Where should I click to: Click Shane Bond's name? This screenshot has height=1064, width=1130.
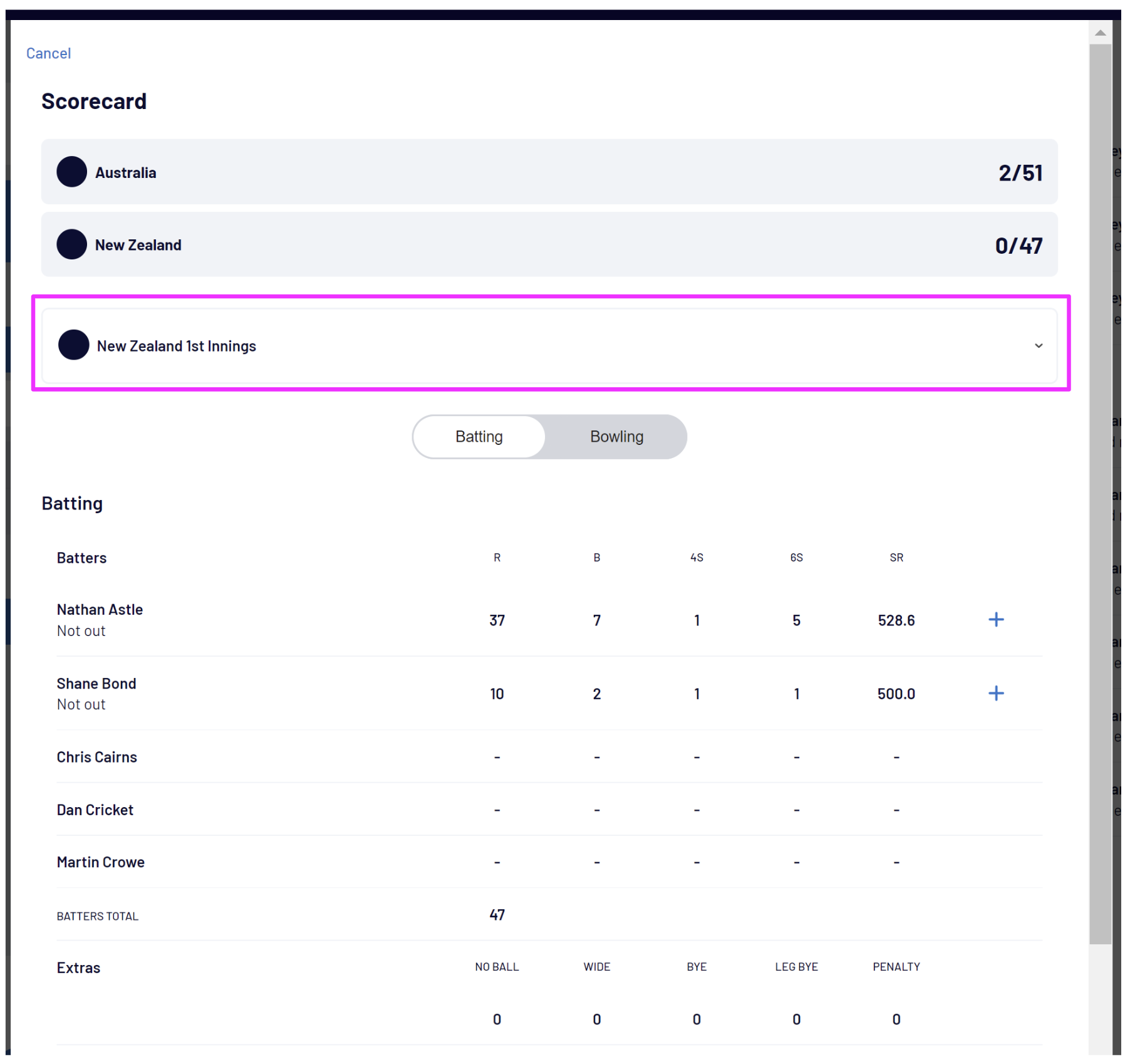96,684
